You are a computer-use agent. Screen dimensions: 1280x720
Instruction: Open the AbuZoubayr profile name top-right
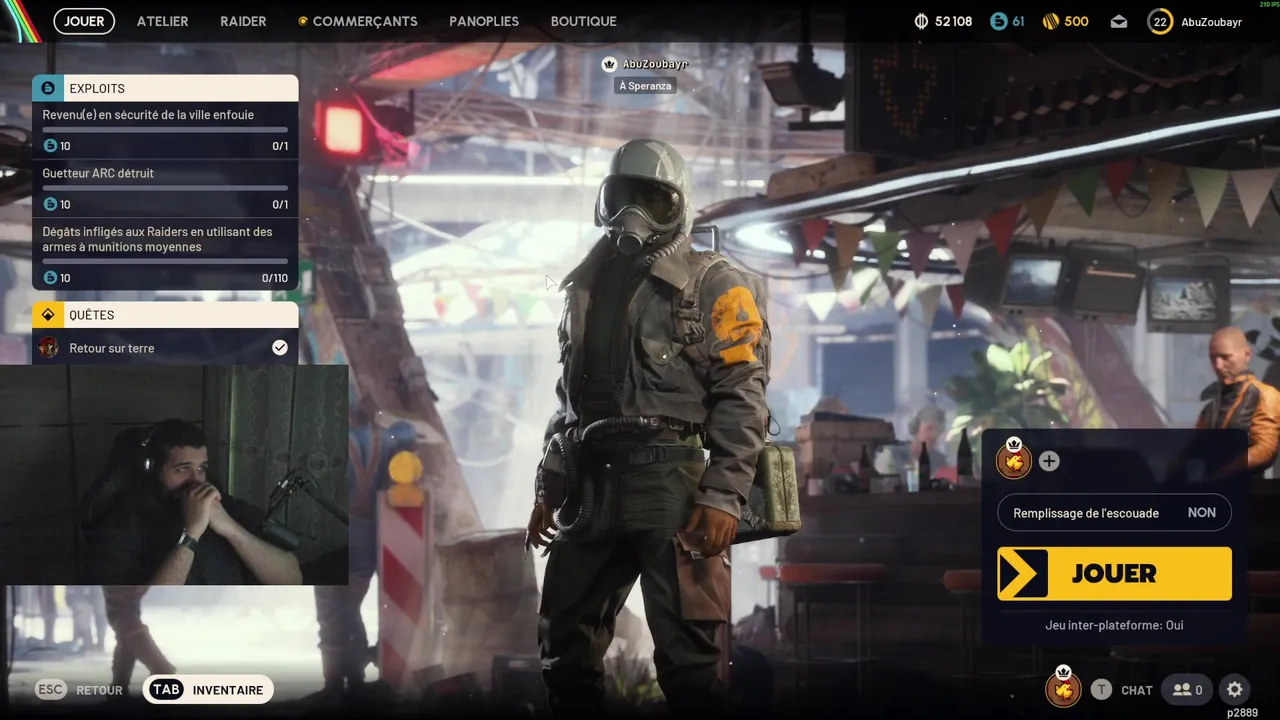[1211, 21]
